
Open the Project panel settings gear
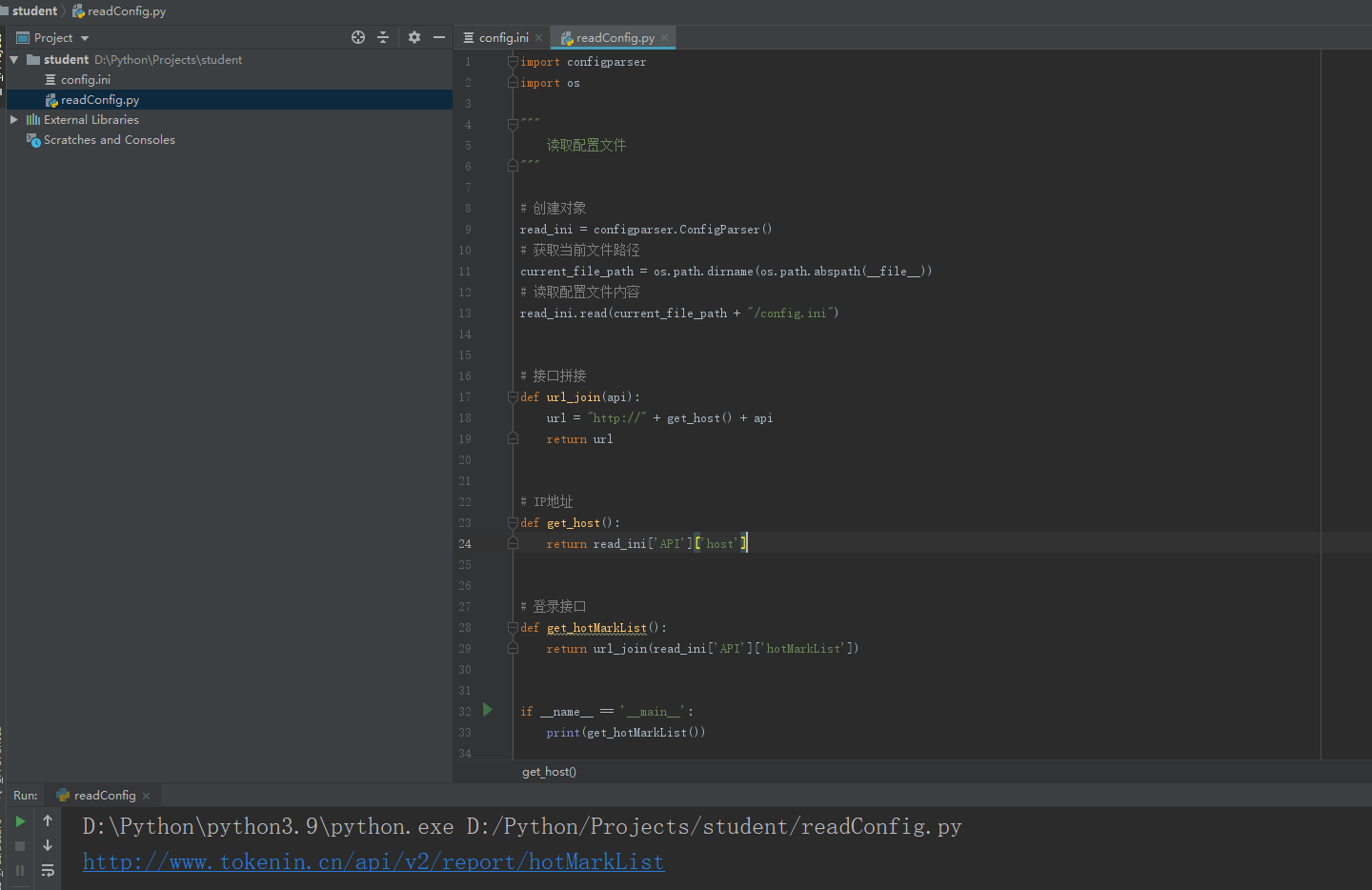click(x=414, y=37)
